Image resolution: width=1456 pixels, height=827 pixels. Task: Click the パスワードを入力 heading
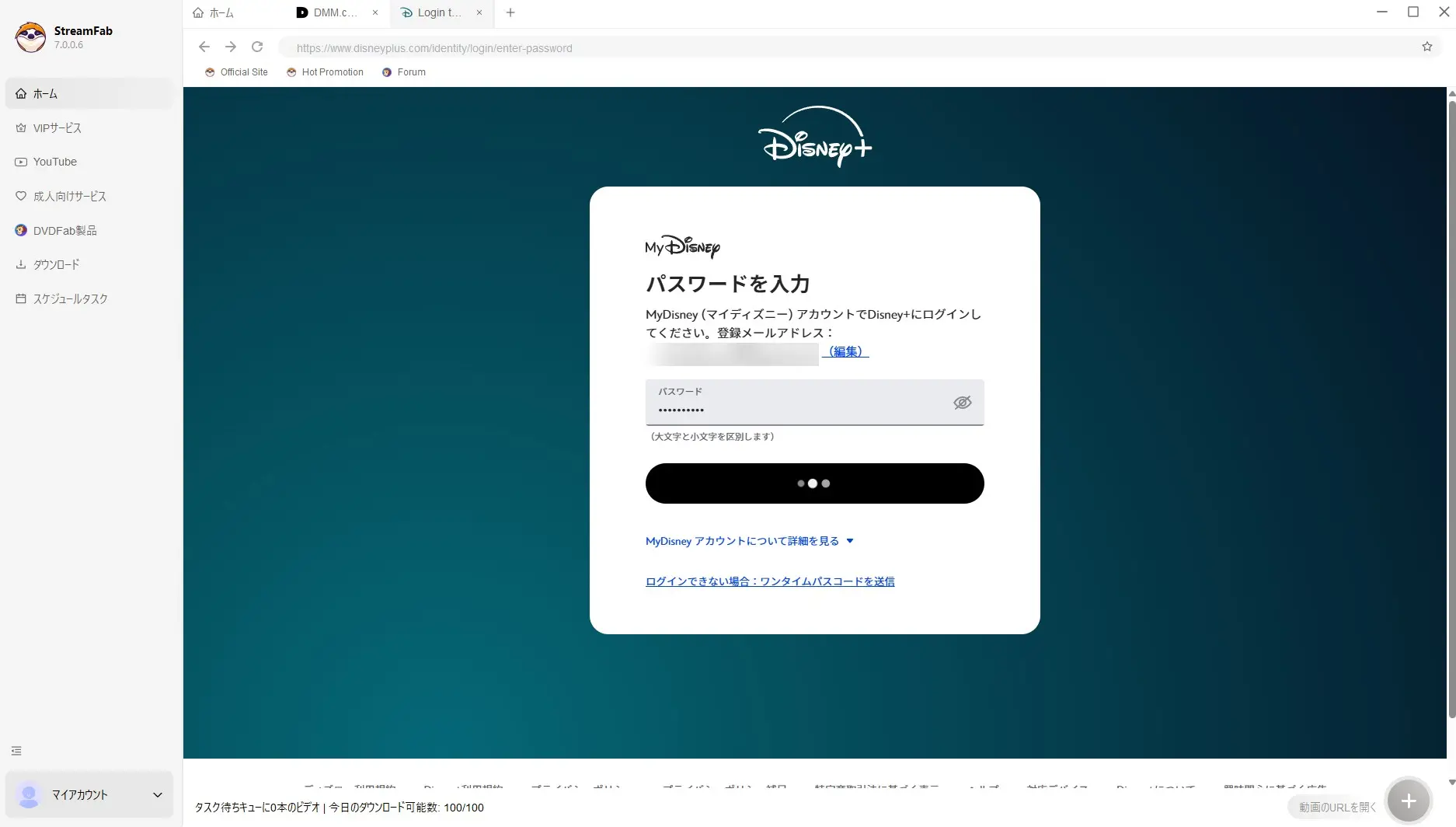[x=728, y=284]
